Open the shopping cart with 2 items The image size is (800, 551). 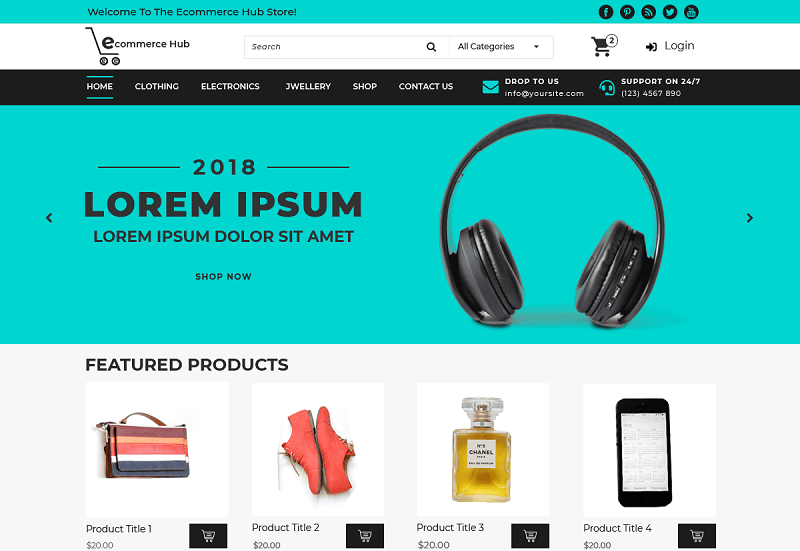point(604,45)
